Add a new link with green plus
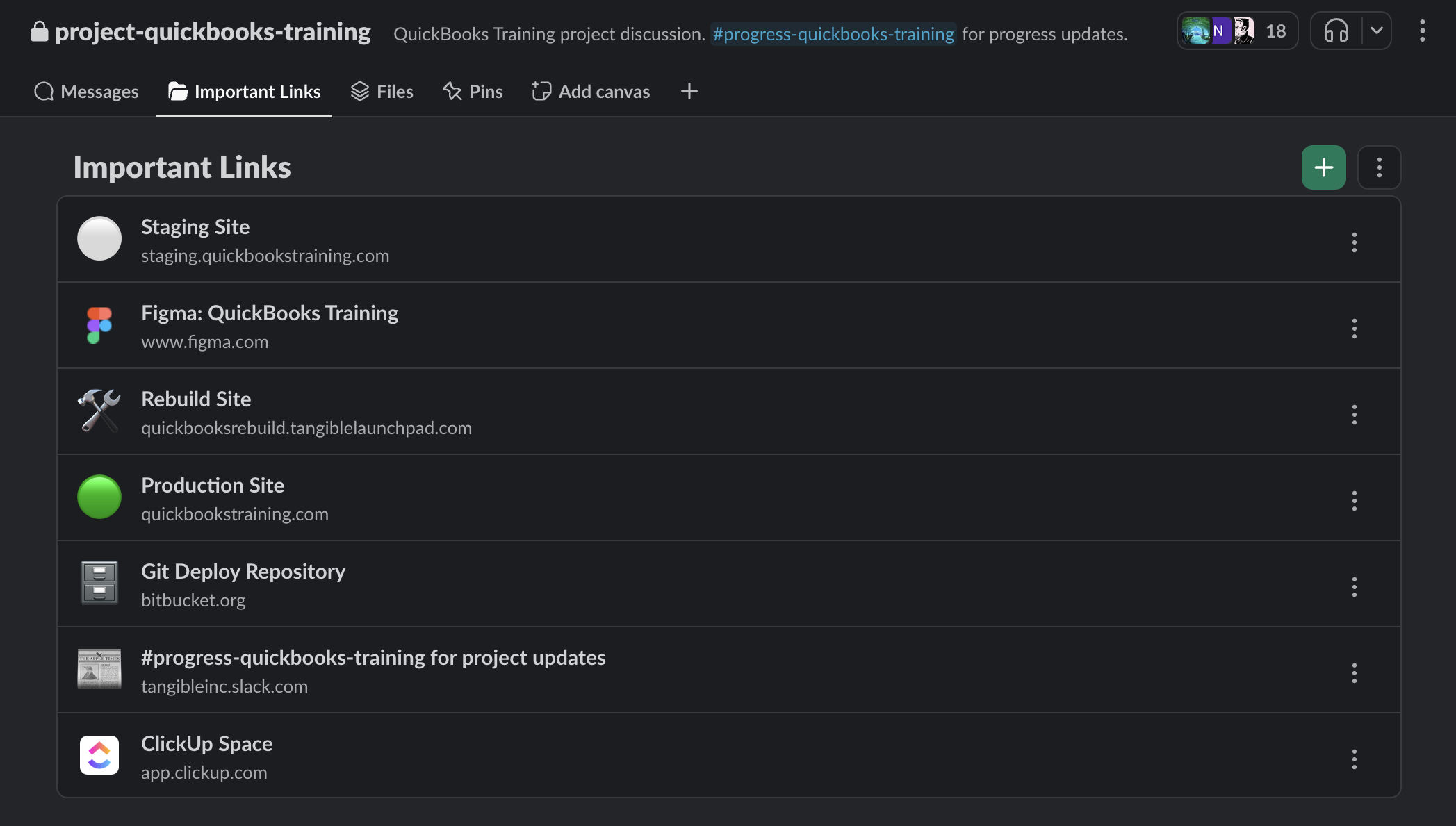Image resolution: width=1456 pixels, height=826 pixels. coord(1323,167)
